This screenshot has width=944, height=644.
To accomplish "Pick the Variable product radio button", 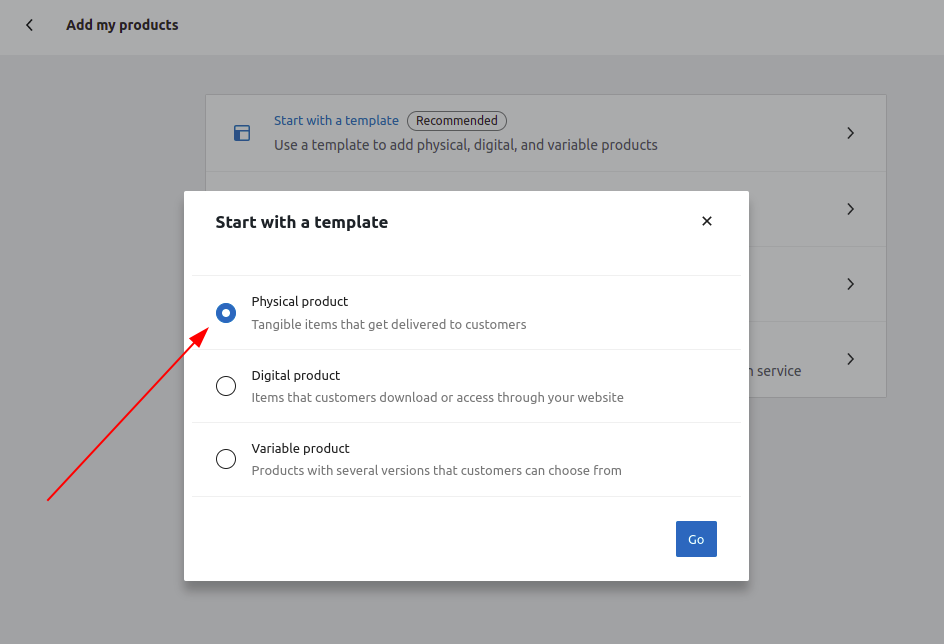I will point(226,459).
